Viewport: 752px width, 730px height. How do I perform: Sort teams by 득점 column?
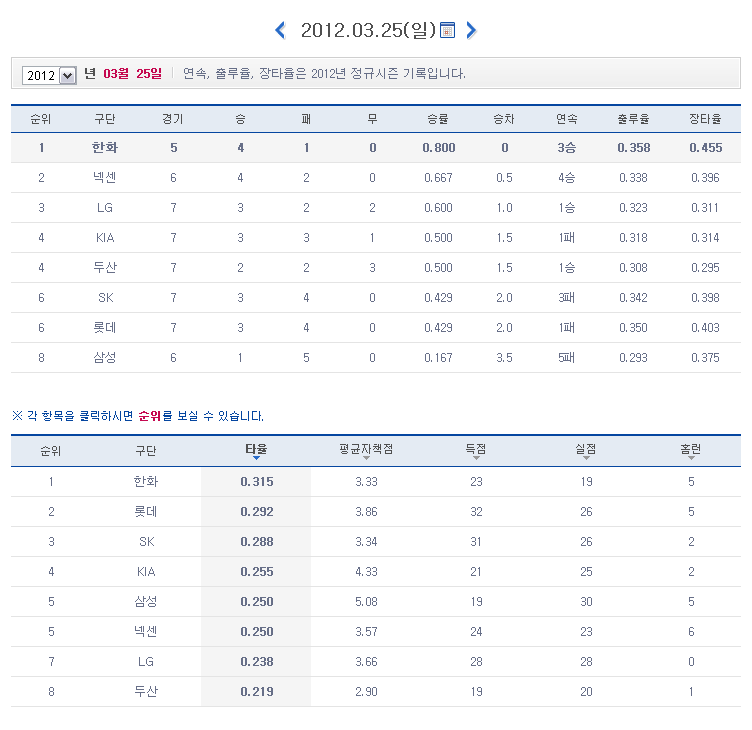pyautogui.click(x=476, y=449)
